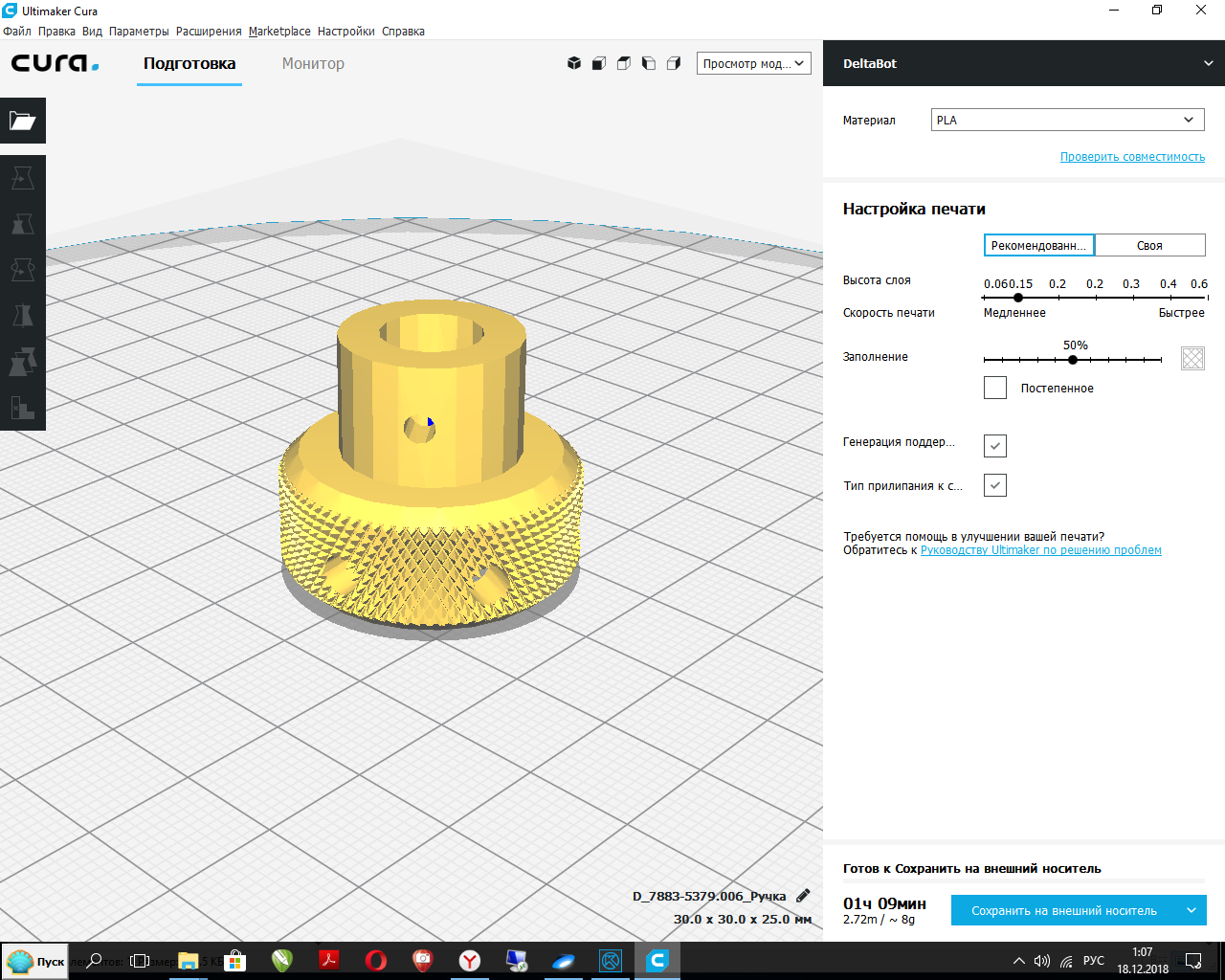Select the Mirror tool in left toolbar
This screenshot has width=1225, height=980.
pos(22,316)
